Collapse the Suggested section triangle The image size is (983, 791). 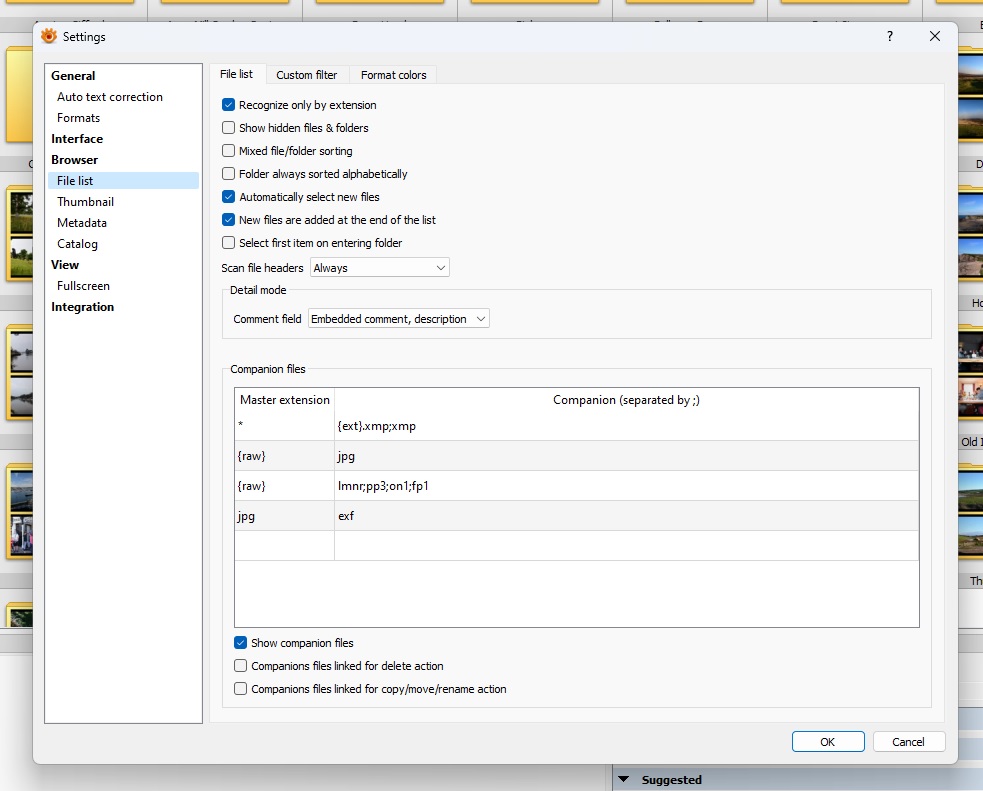(625, 780)
